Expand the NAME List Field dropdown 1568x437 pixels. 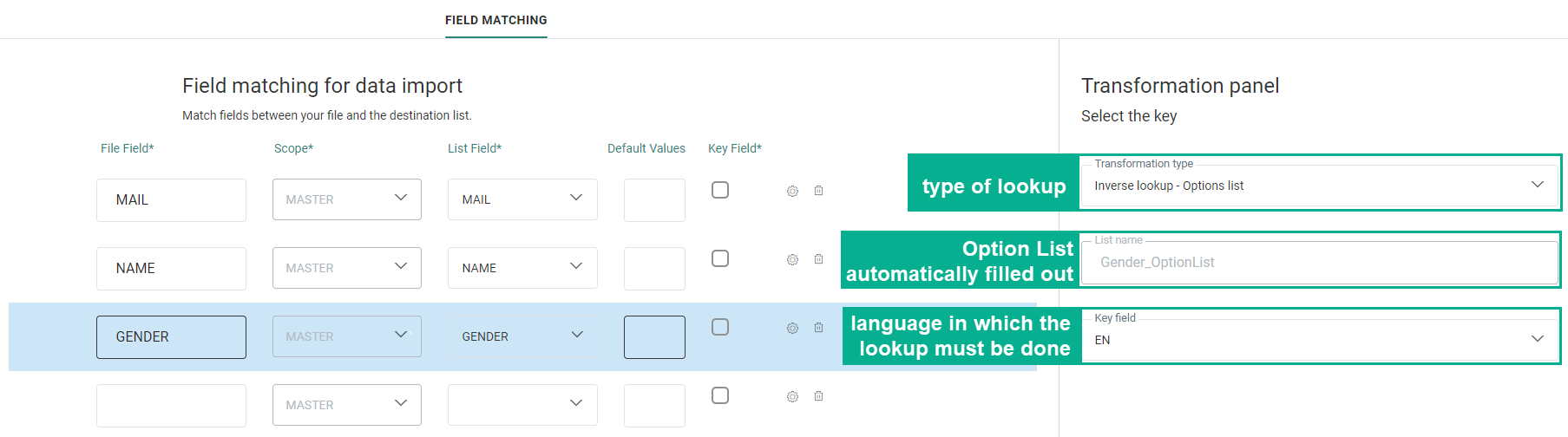tap(522, 268)
